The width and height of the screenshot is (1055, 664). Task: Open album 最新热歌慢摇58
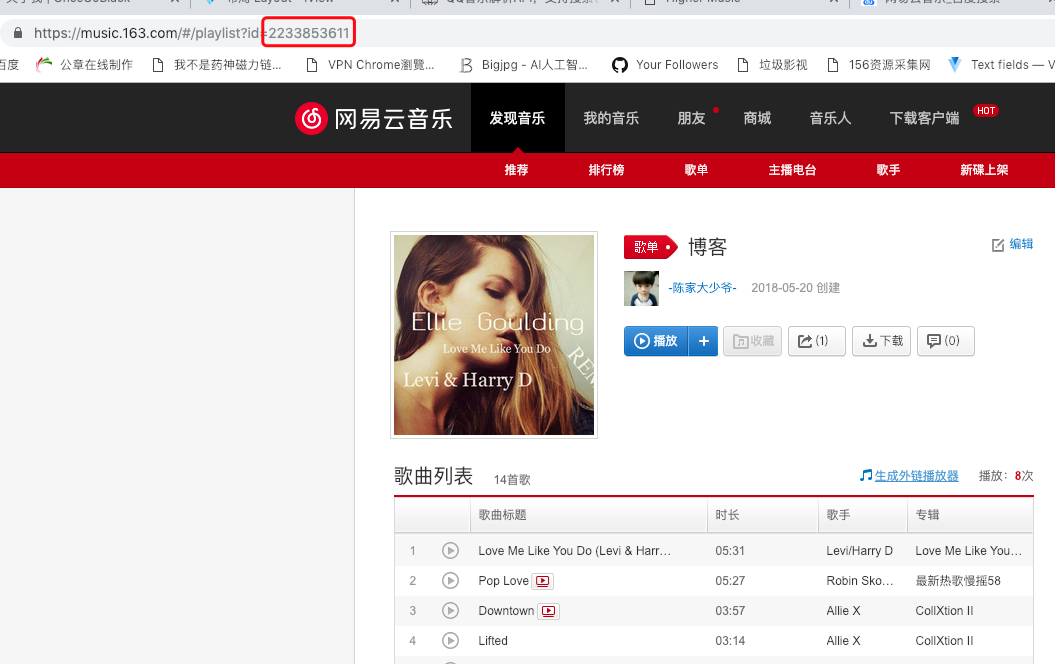958,581
